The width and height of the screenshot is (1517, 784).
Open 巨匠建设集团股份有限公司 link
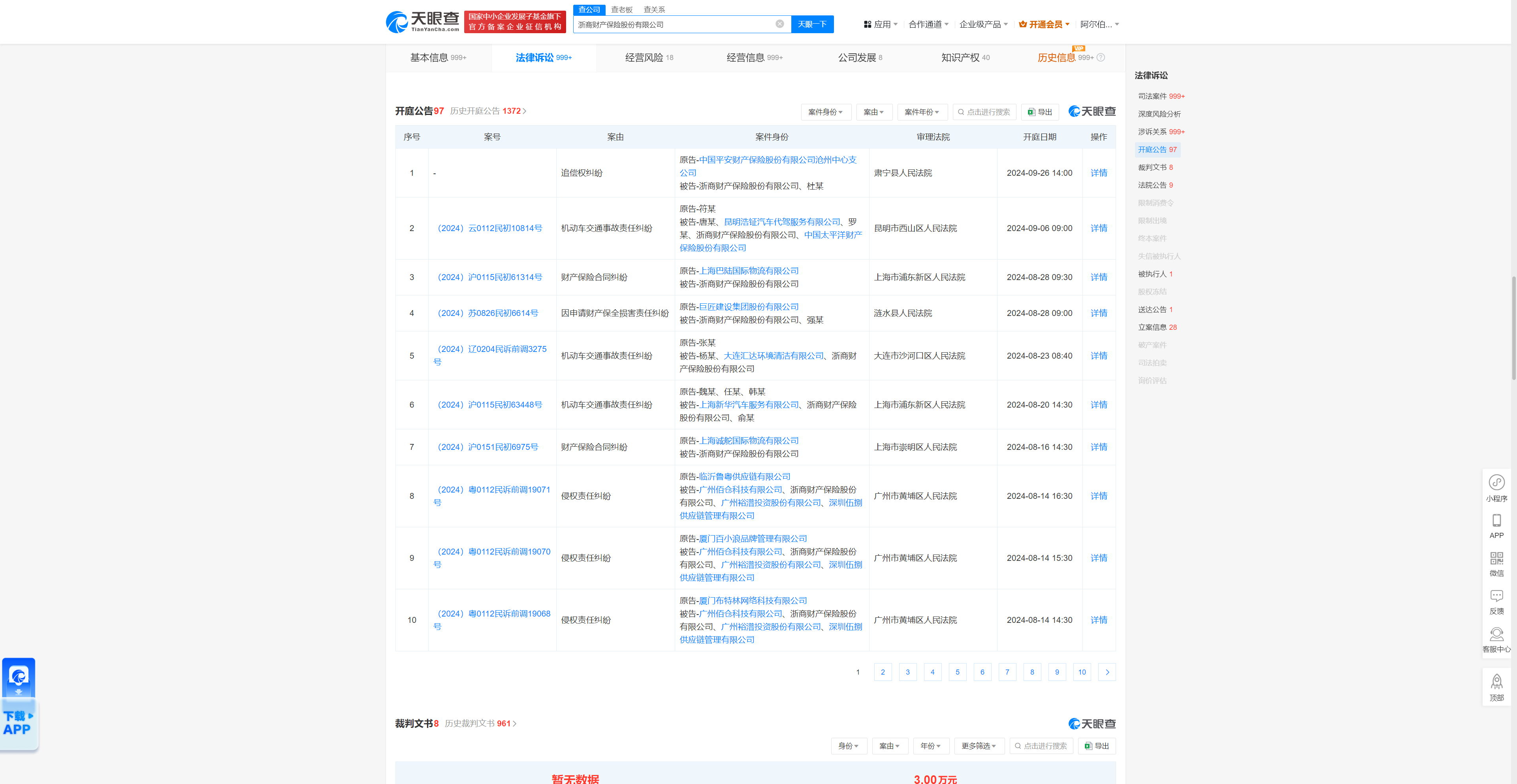click(x=749, y=306)
